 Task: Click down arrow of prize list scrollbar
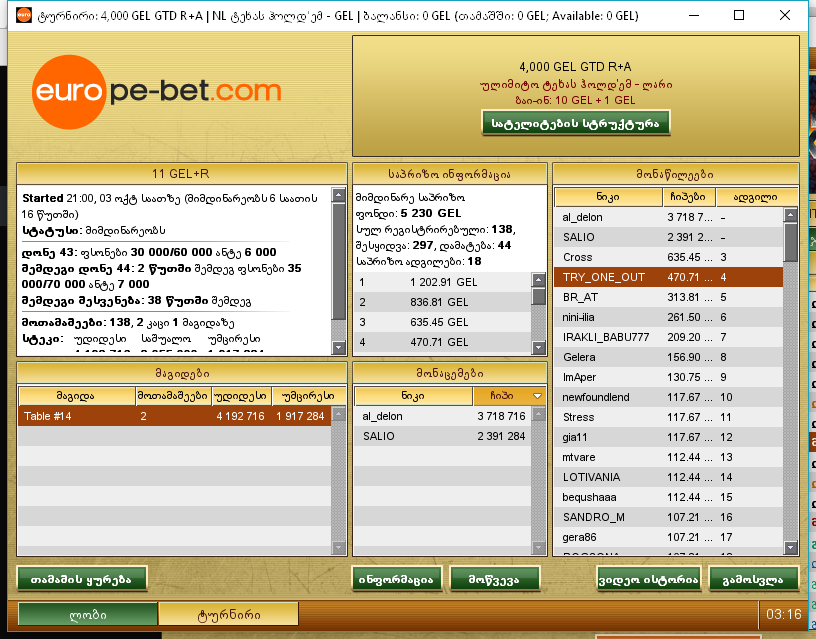click(x=539, y=347)
